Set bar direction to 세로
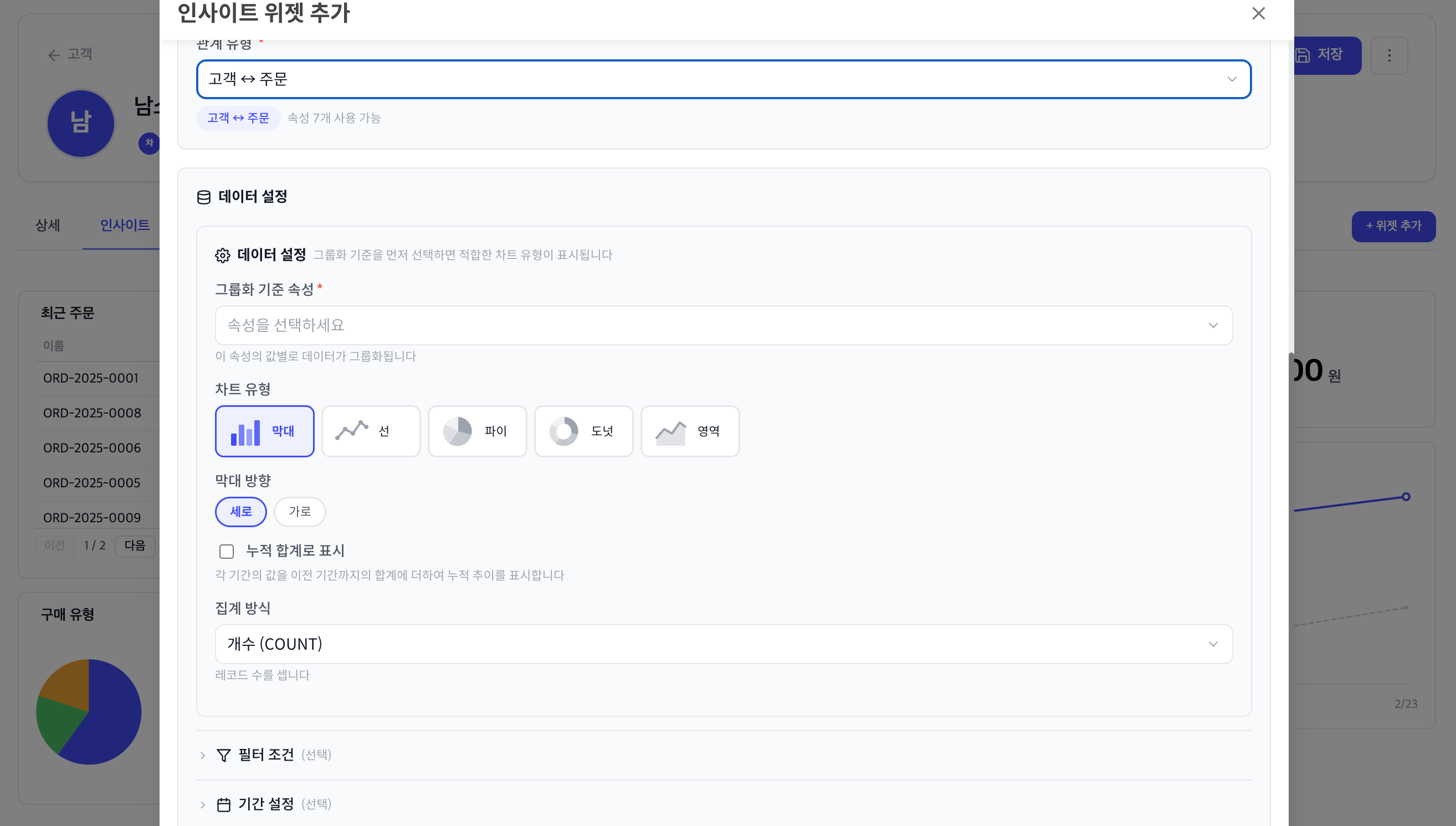 click(x=240, y=512)
